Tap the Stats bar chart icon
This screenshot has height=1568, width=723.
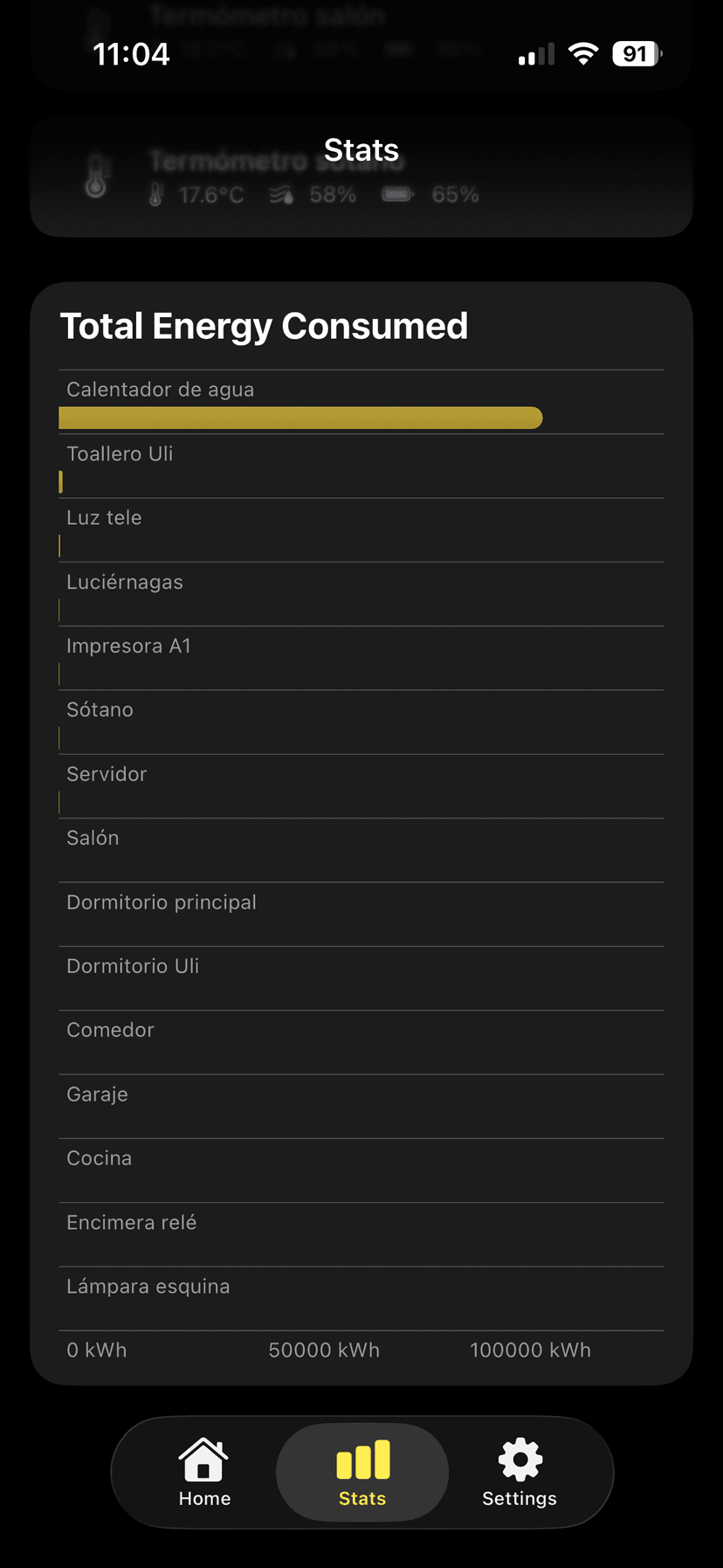coord(362,1460)
